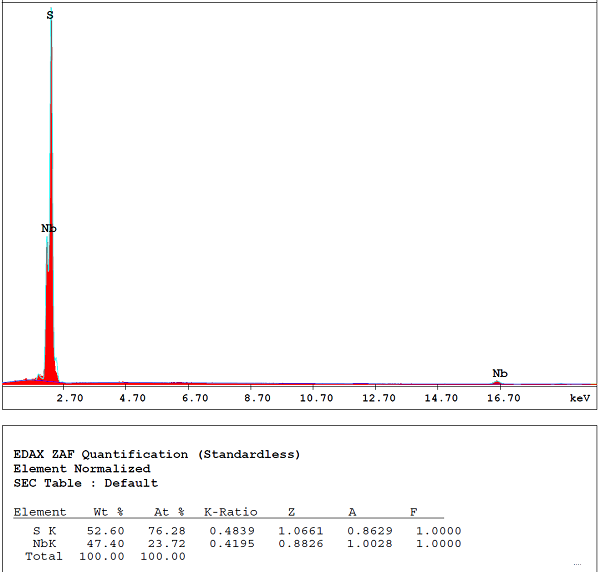This screenshot has width=600, height=572.
Task: Click the Element Normalized line
Action: (82, 469)
